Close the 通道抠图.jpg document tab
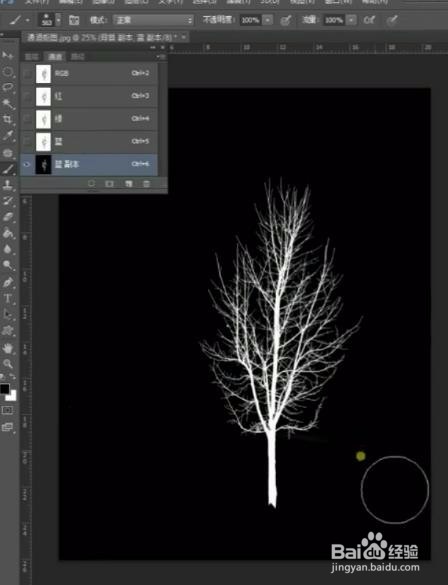This screenshot has height=585, width=448. 184,37
